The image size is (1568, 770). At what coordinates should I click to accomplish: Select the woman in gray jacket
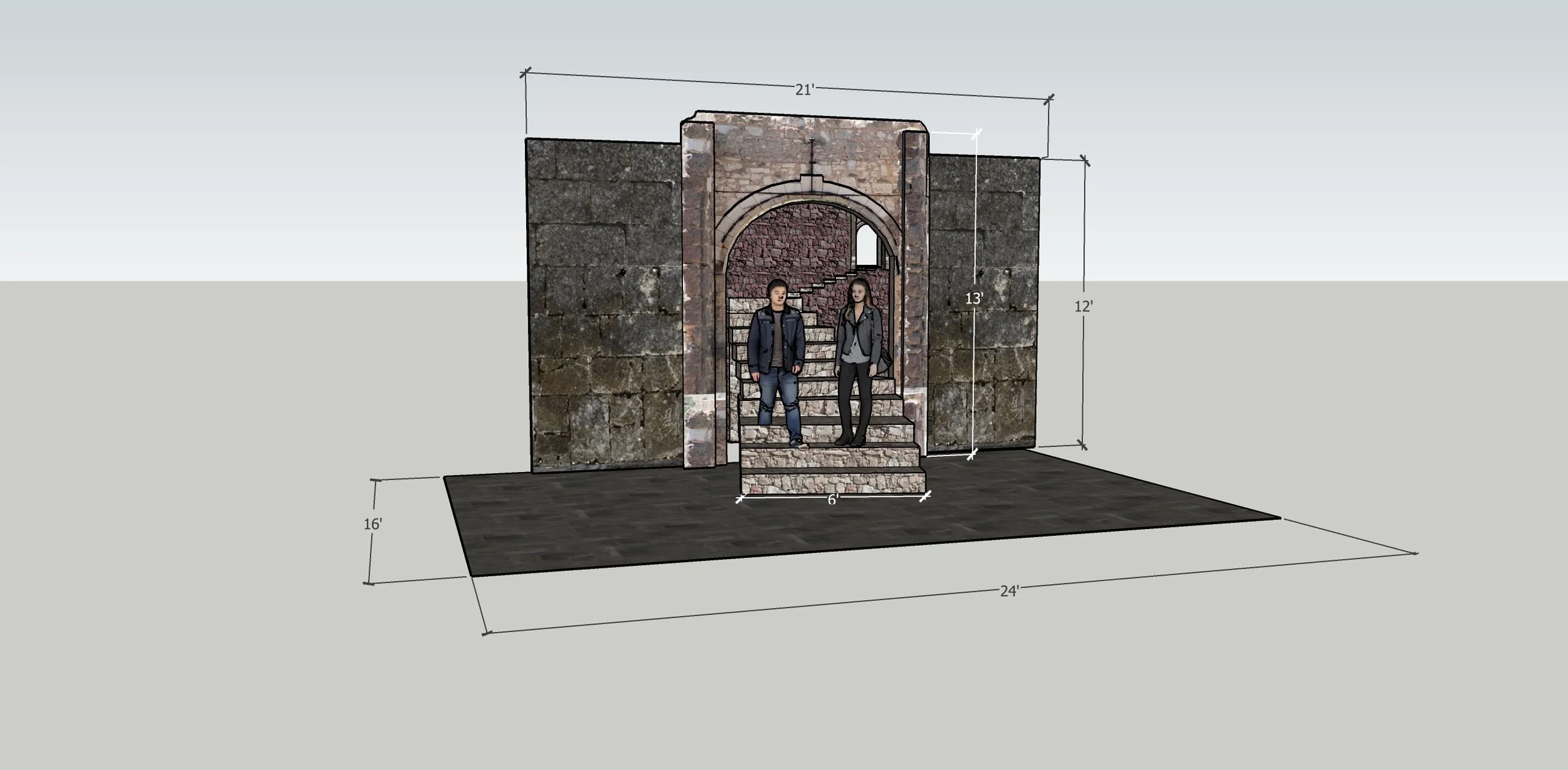[858, 358]
